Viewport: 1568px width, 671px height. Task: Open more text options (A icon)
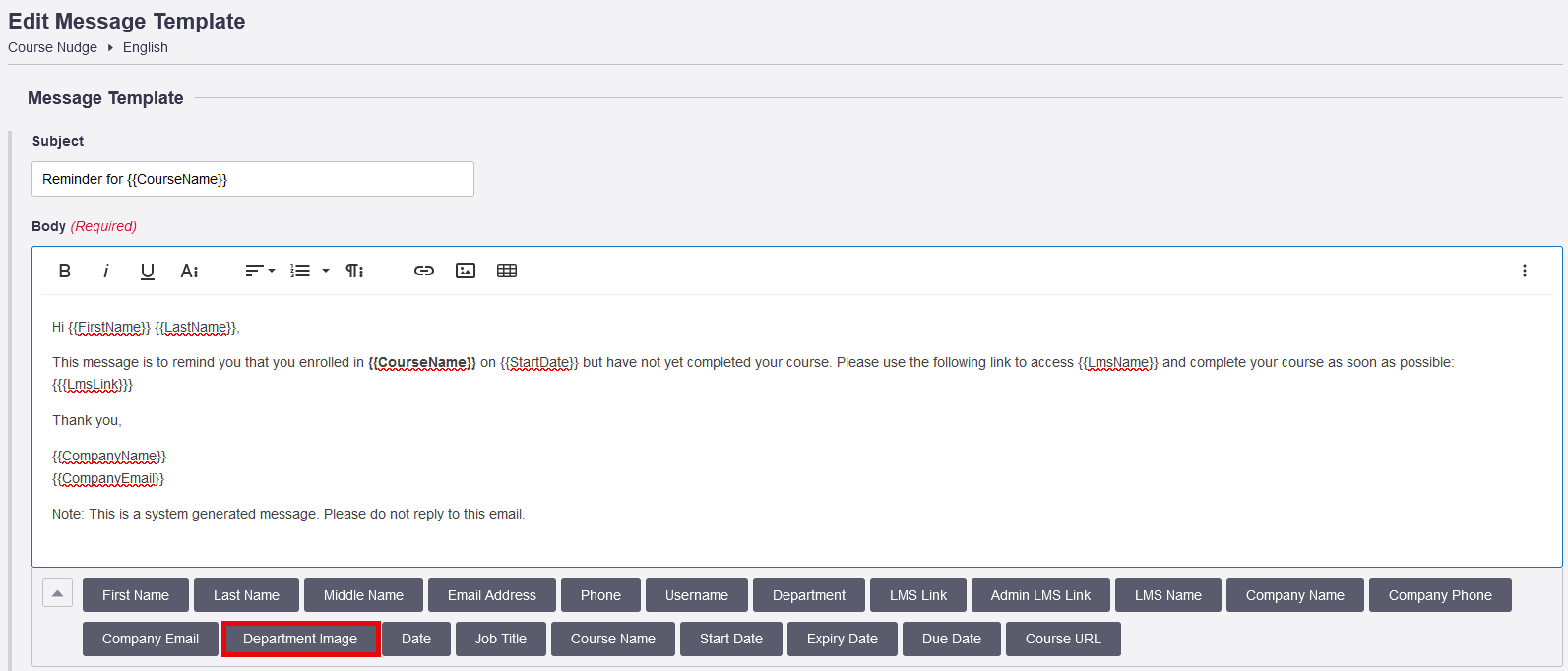click(x=189, y=271)
